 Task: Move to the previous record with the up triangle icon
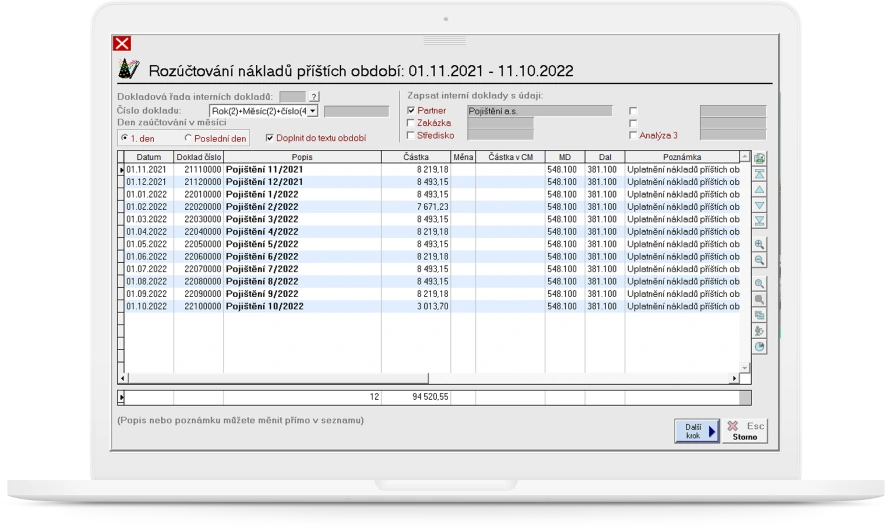pyautogui.click(x=760, y=190)
